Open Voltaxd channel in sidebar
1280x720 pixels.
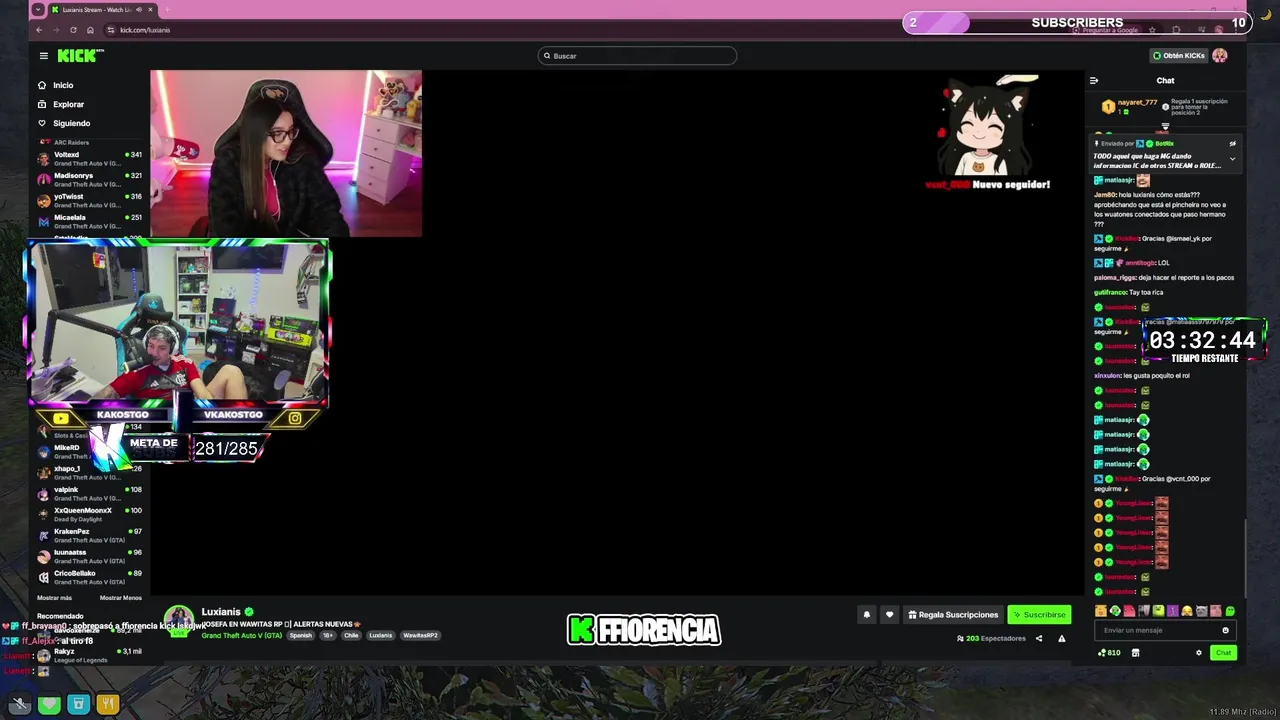pyautogui.click(x=90, y=158)
